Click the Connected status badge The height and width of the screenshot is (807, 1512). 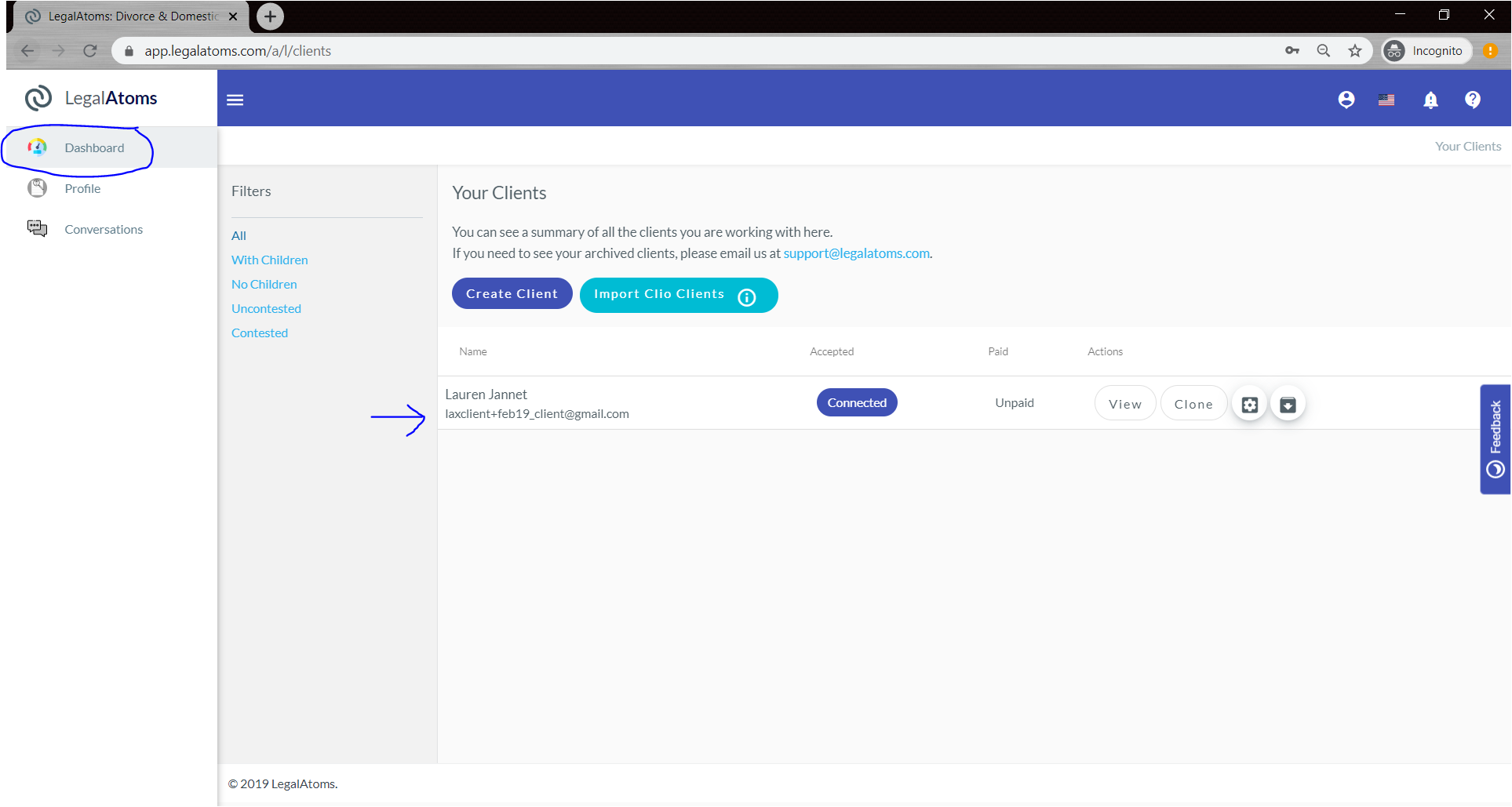(857, 402)
